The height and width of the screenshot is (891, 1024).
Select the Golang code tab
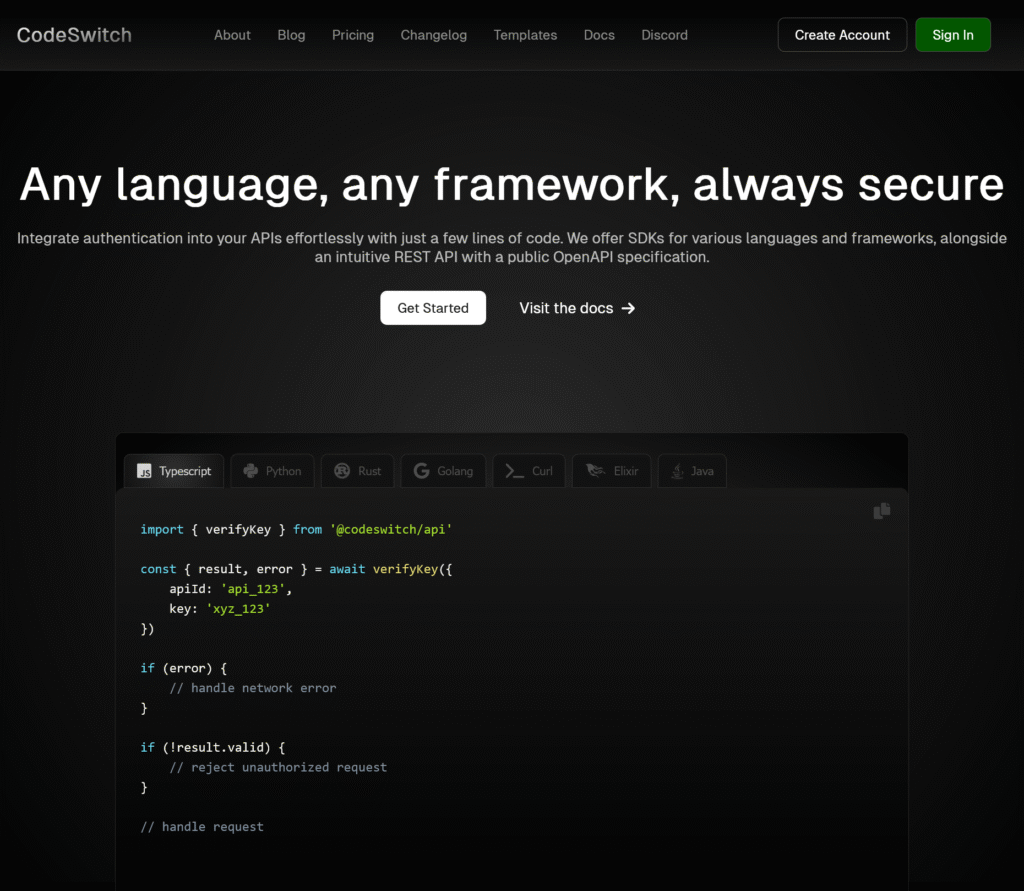(444, 471)
